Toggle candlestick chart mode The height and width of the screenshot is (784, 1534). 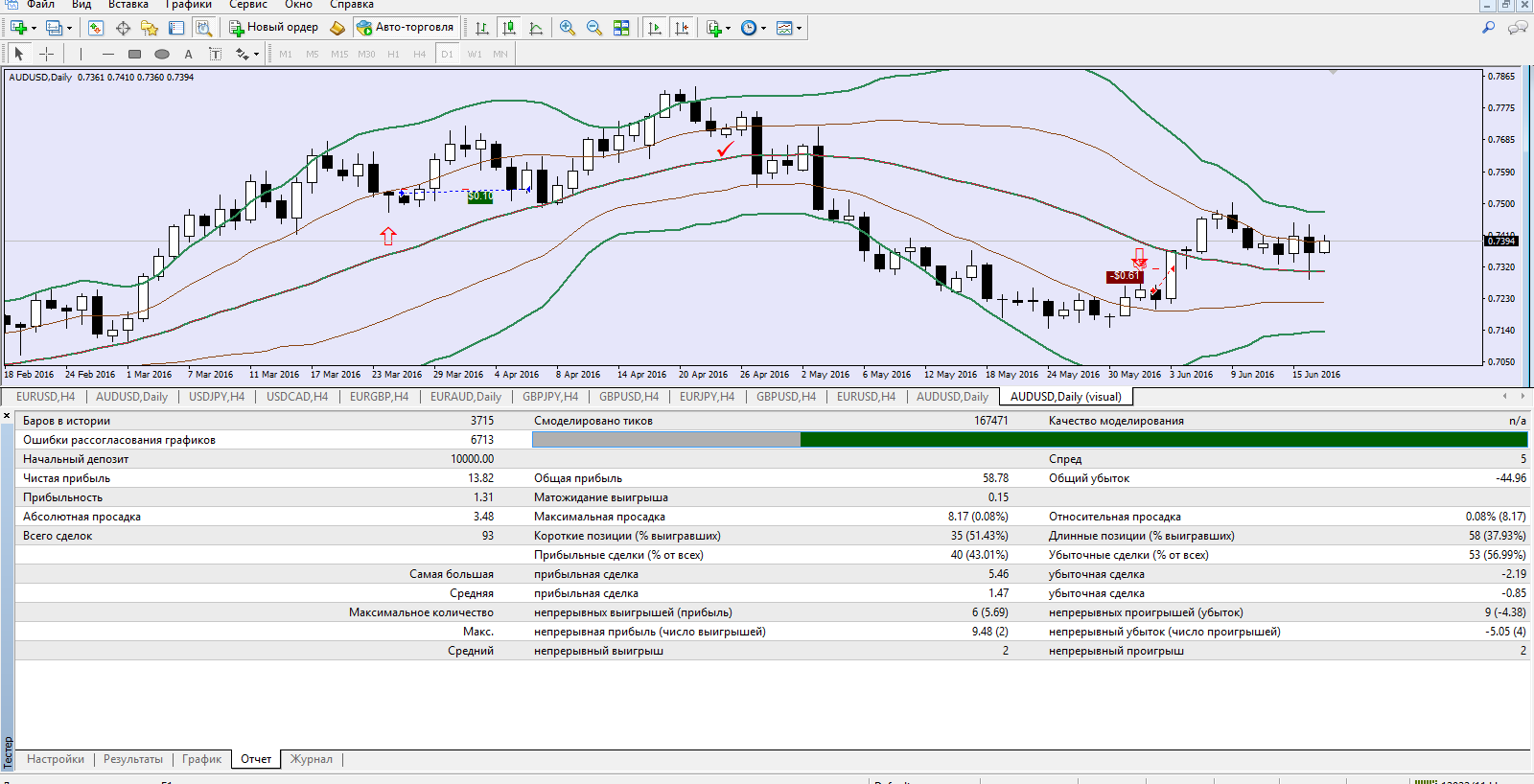point(509,28)
